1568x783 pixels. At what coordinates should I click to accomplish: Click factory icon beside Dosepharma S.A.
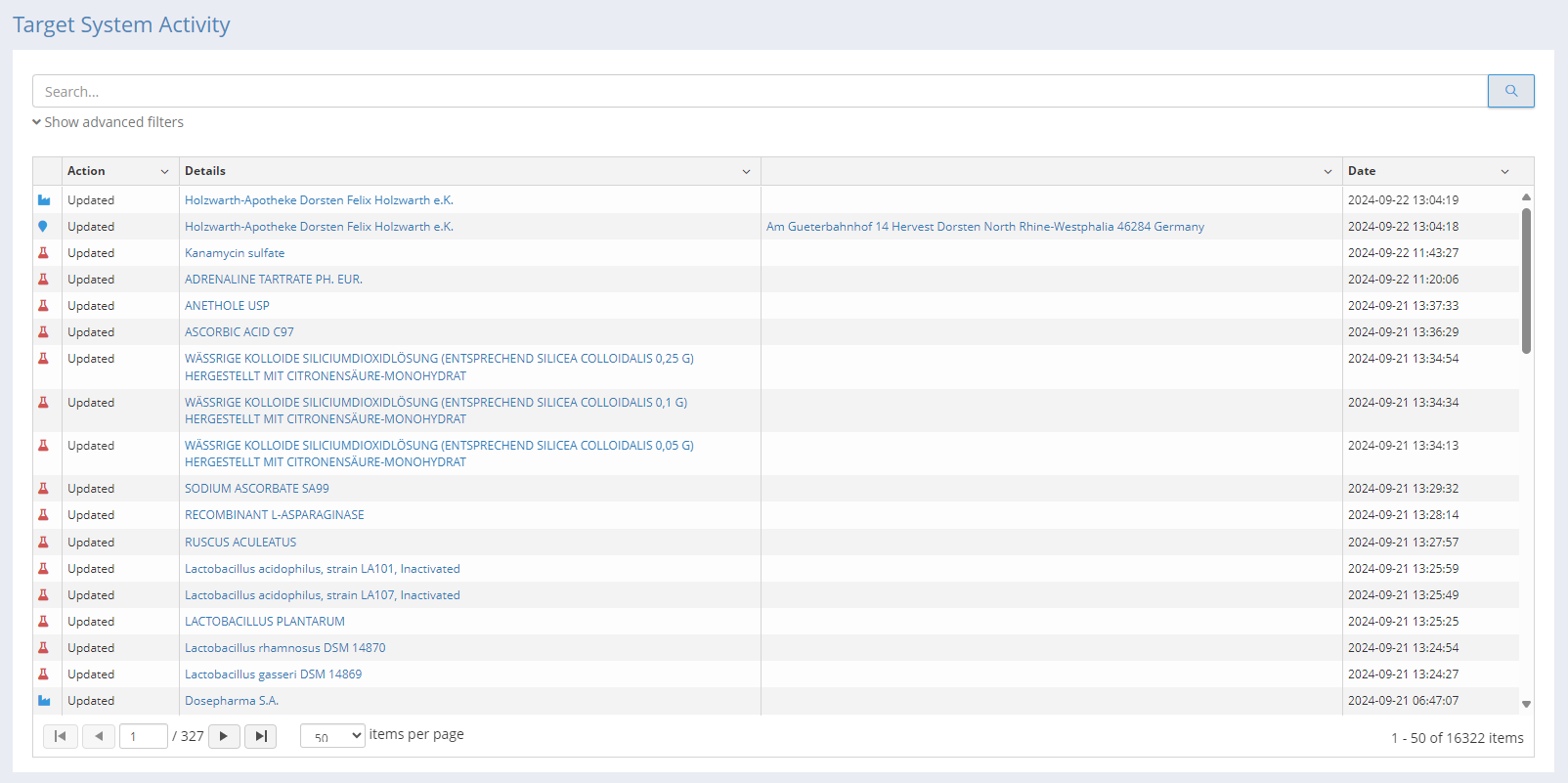tap(44, 701)
